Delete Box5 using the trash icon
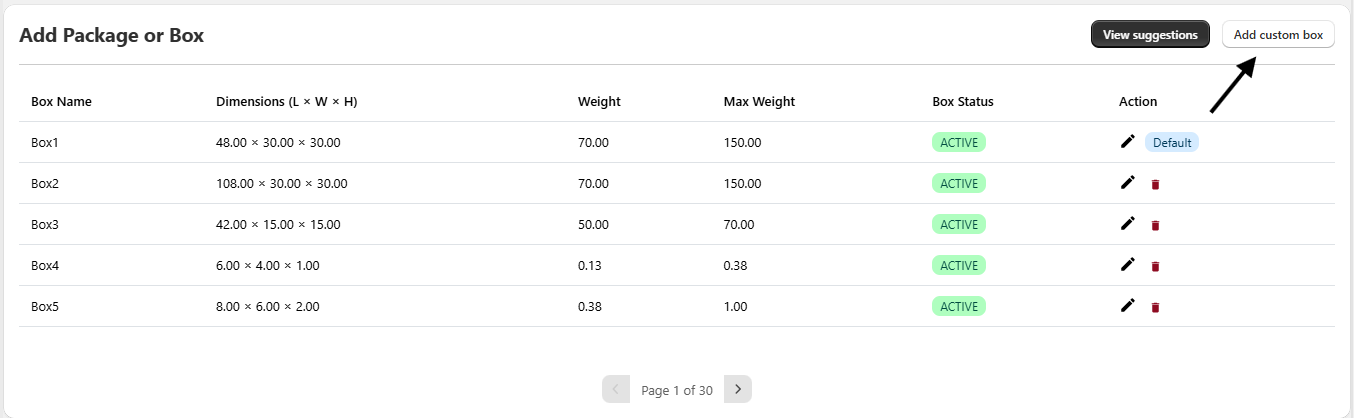 pos(1155,307)
